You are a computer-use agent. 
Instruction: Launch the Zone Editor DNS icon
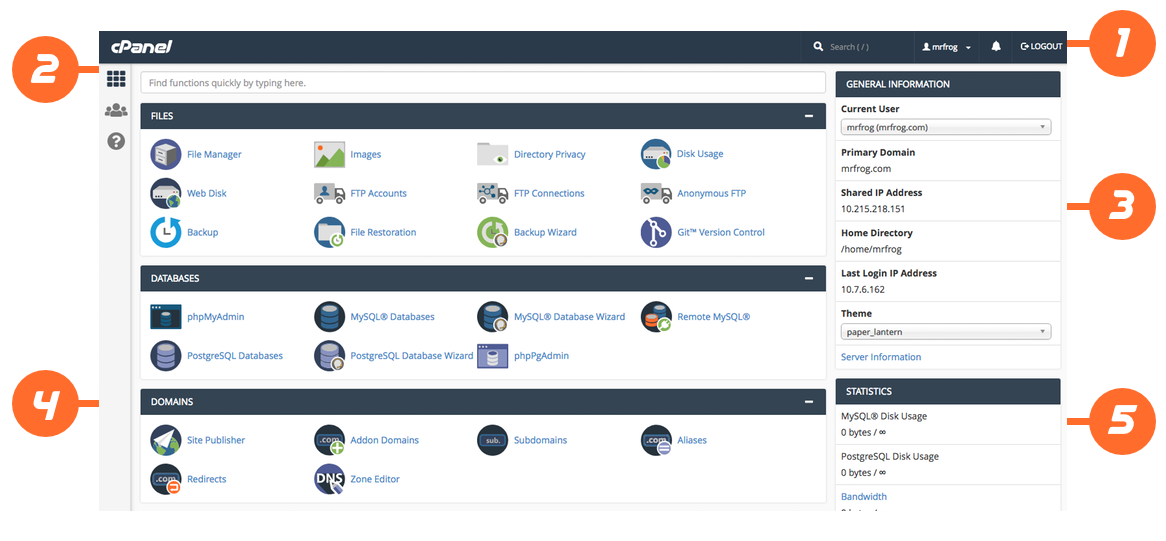click(329, 479)
